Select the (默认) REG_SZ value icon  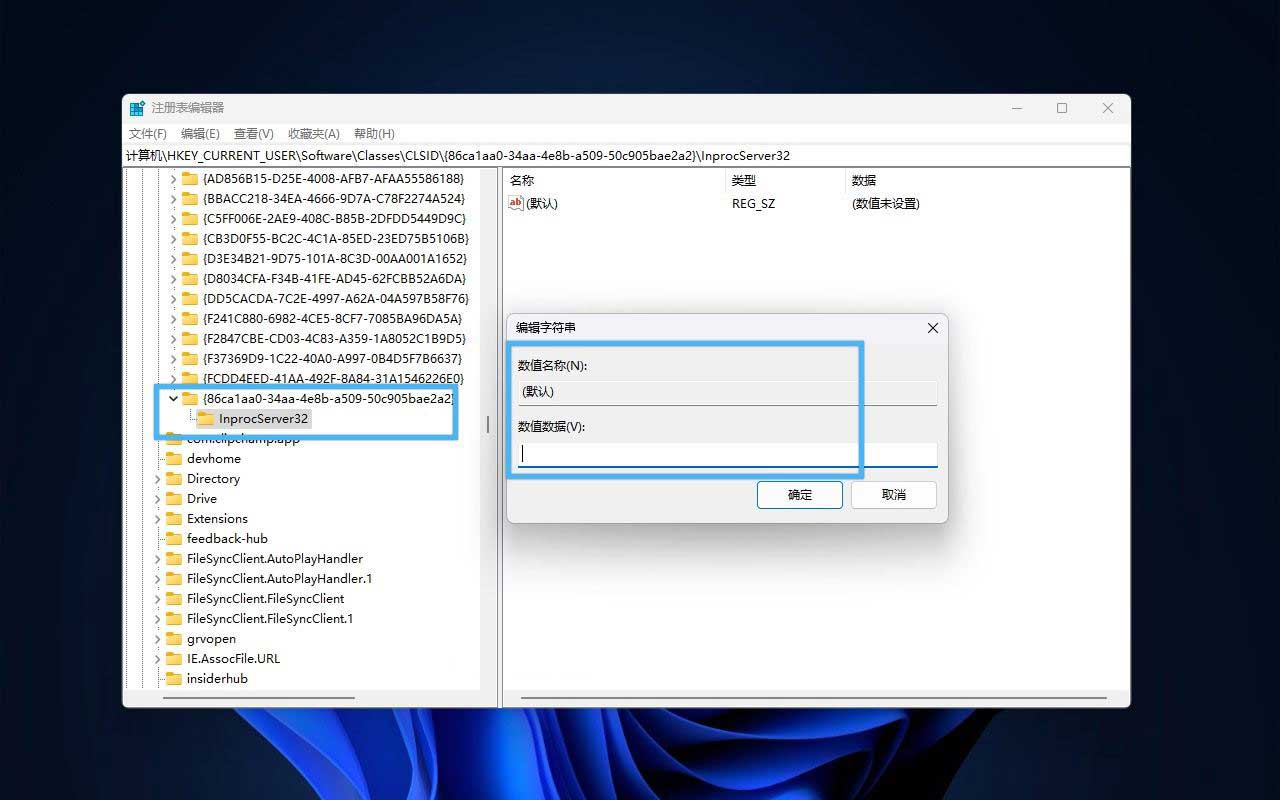coord(515,204)
